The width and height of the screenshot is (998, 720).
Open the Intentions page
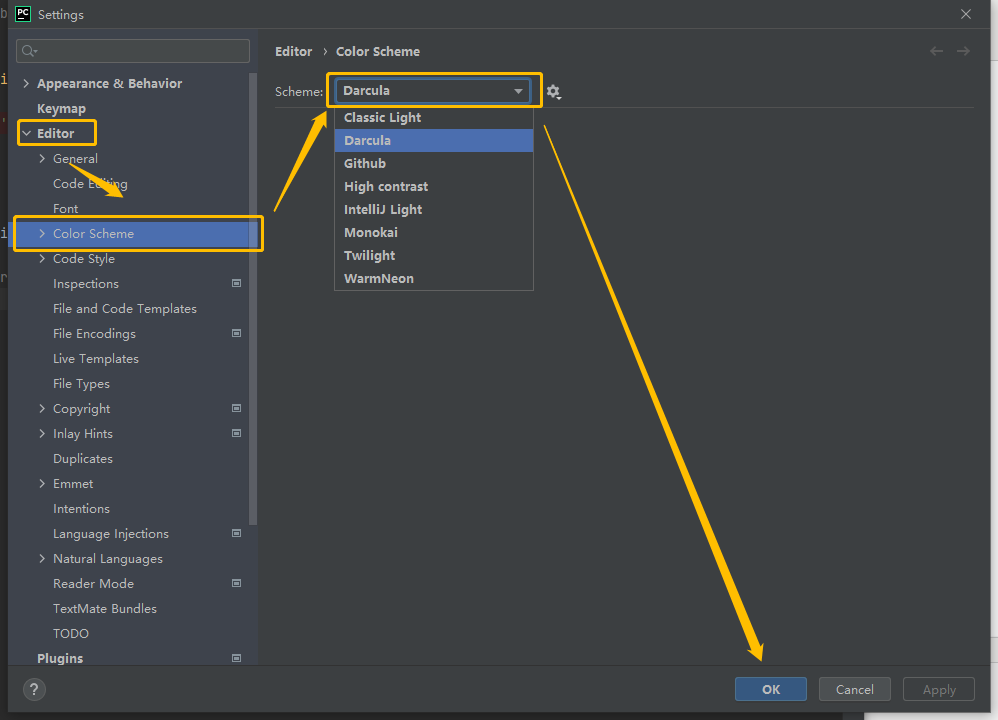click(81, 509)
